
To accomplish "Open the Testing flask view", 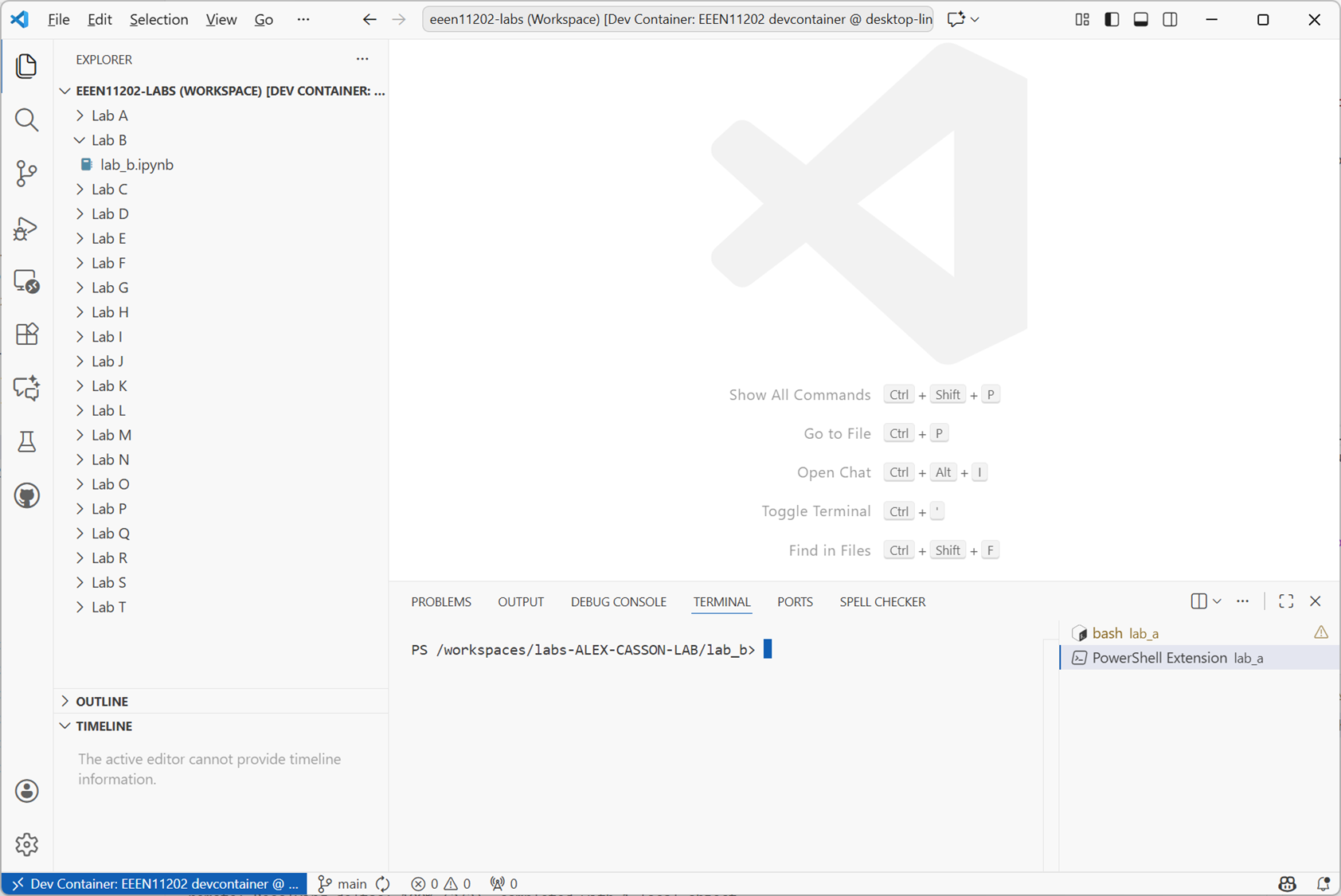I will (x=26, y=441).
